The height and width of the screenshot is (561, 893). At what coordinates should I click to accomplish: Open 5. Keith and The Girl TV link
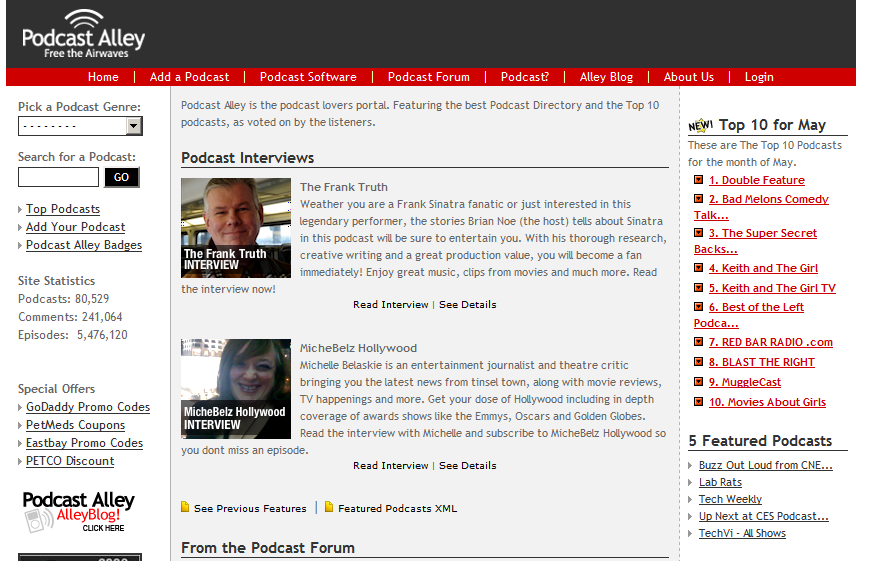click(772, 288)
